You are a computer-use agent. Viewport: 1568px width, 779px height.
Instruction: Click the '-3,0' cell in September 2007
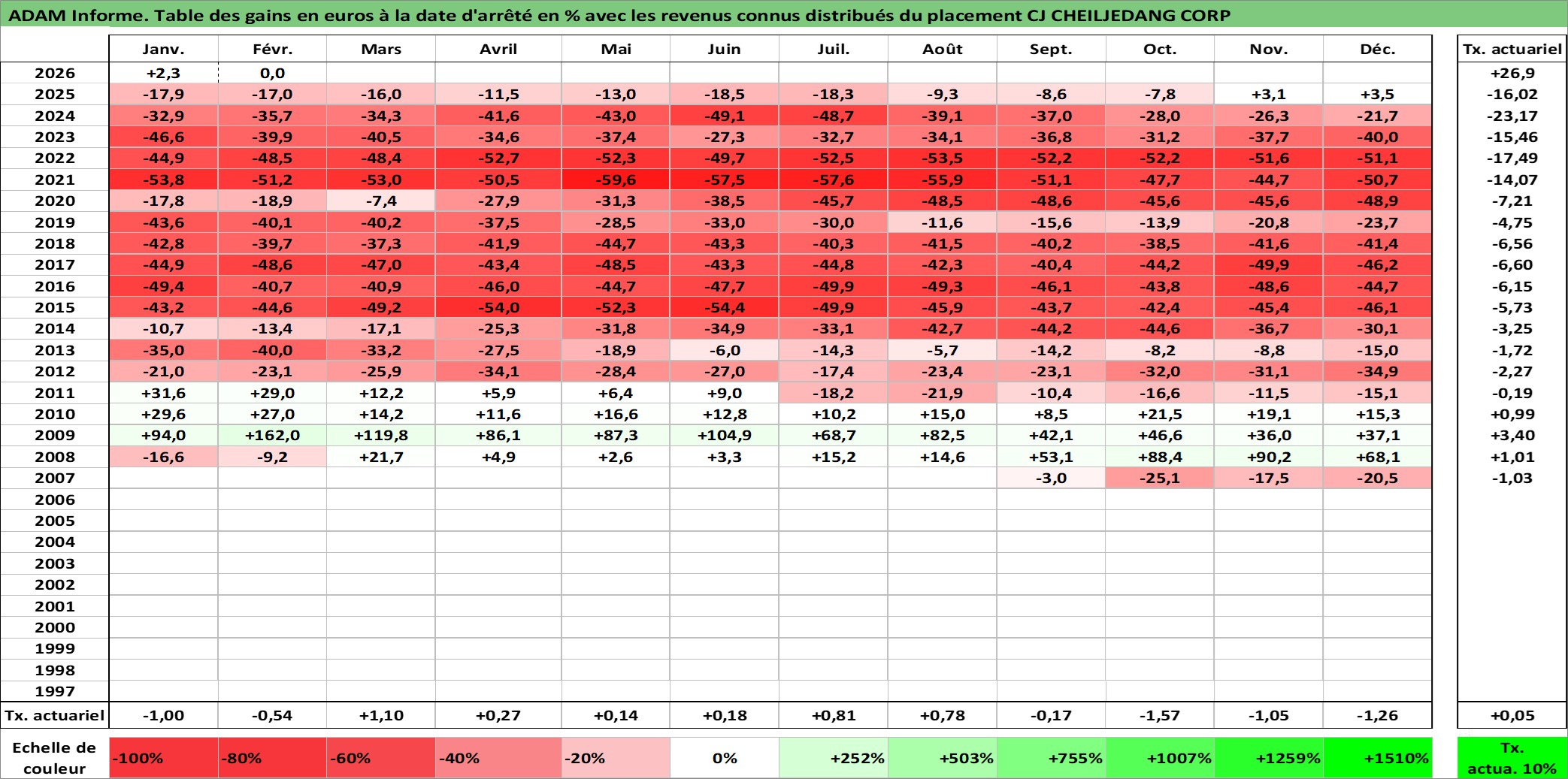pyautogui.click(x=1051, y=478)
